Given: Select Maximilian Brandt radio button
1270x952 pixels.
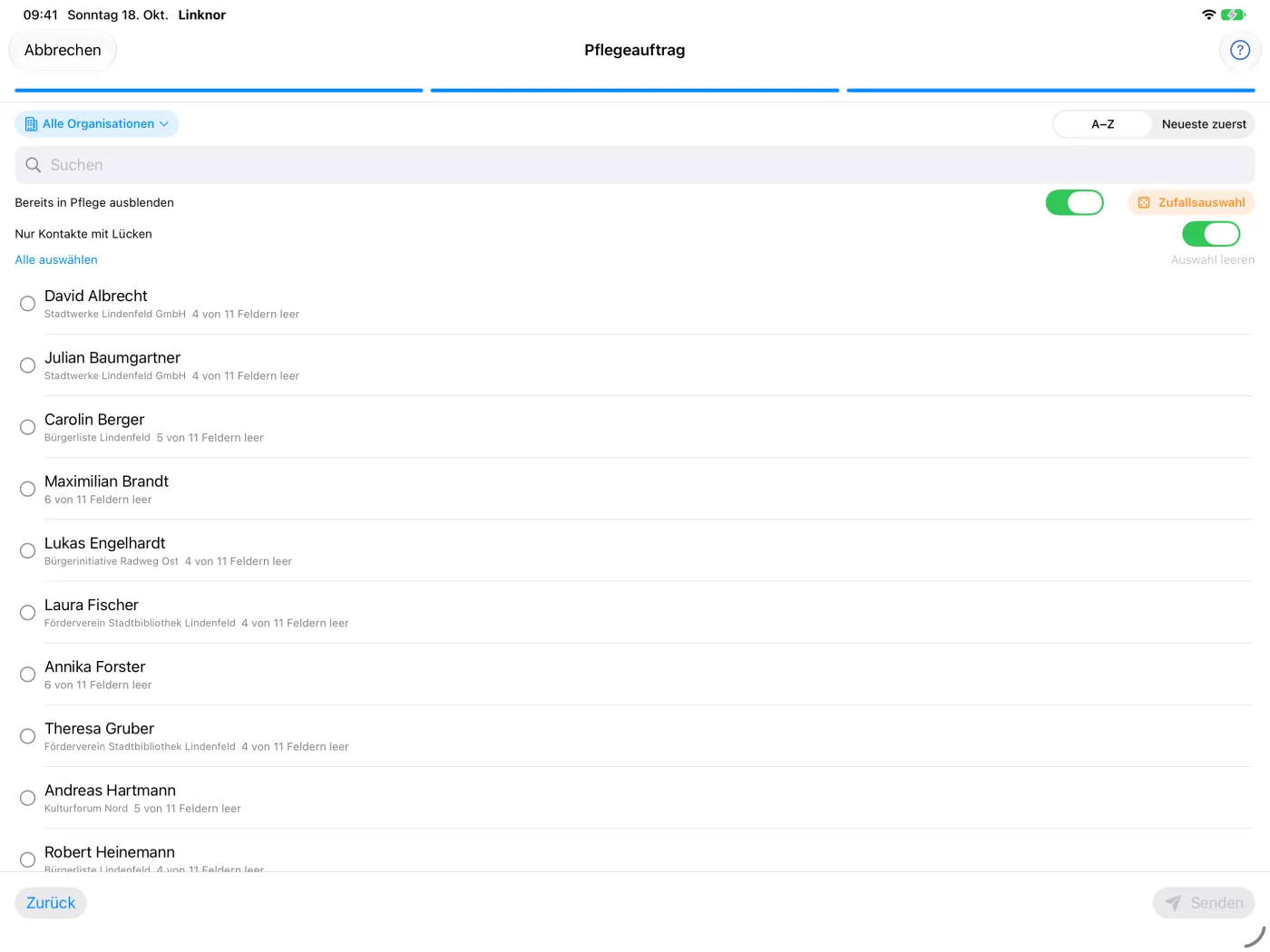Looking at the screenshot, I should (x=28, y=489).
